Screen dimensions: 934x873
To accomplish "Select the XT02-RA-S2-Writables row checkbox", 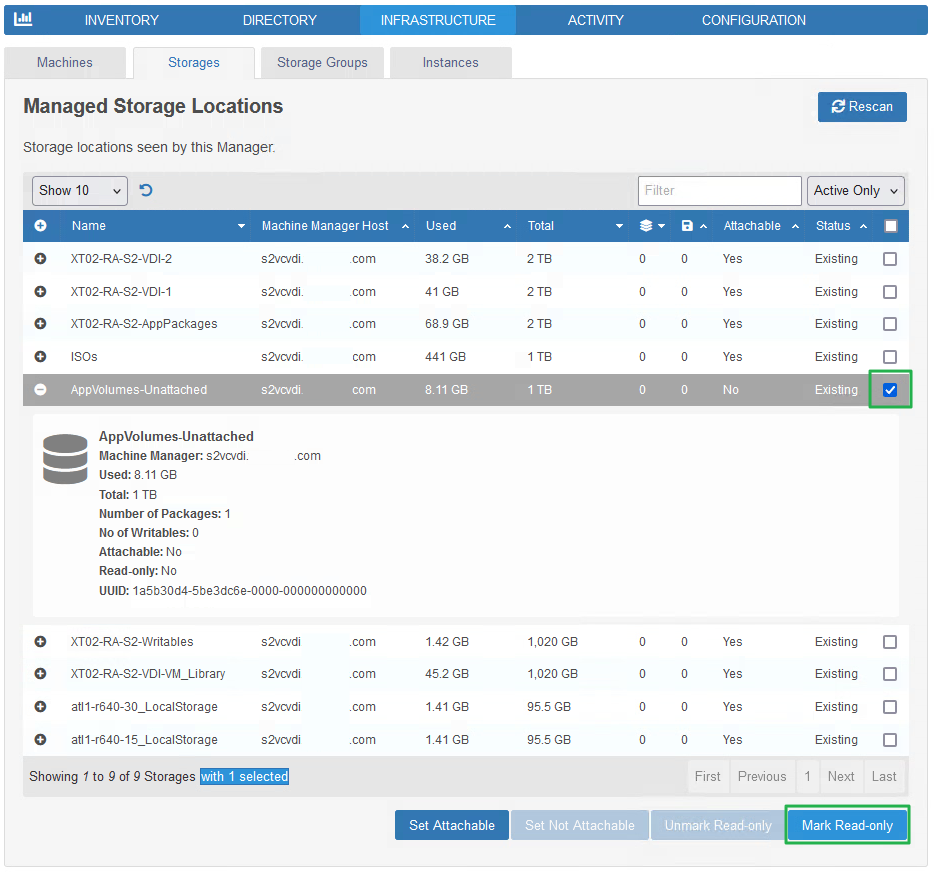I will click(x=890, y=641).
